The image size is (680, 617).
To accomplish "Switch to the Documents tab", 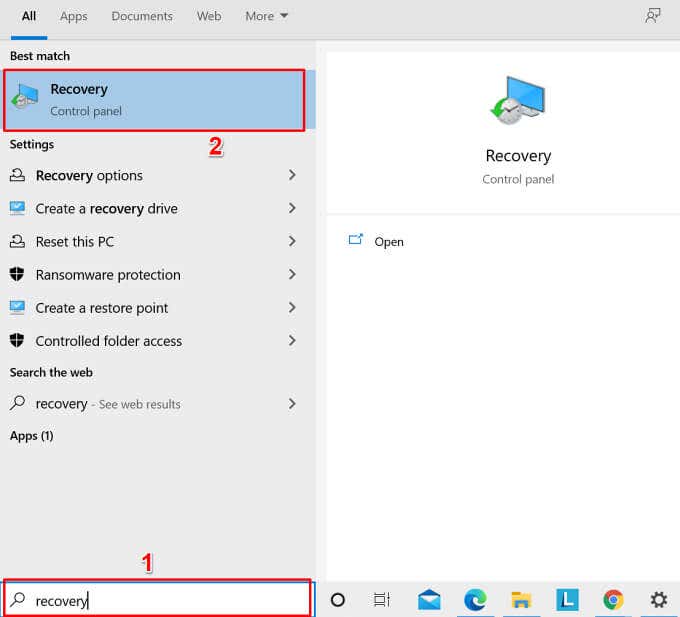I will point(142,16).
